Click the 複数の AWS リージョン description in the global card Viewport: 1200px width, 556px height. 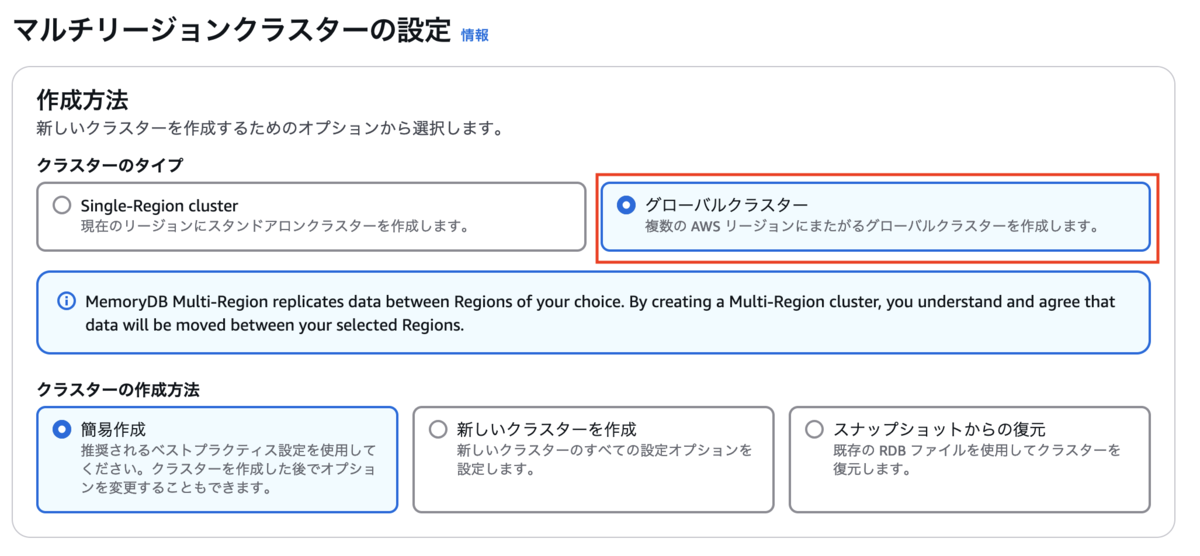872,226
